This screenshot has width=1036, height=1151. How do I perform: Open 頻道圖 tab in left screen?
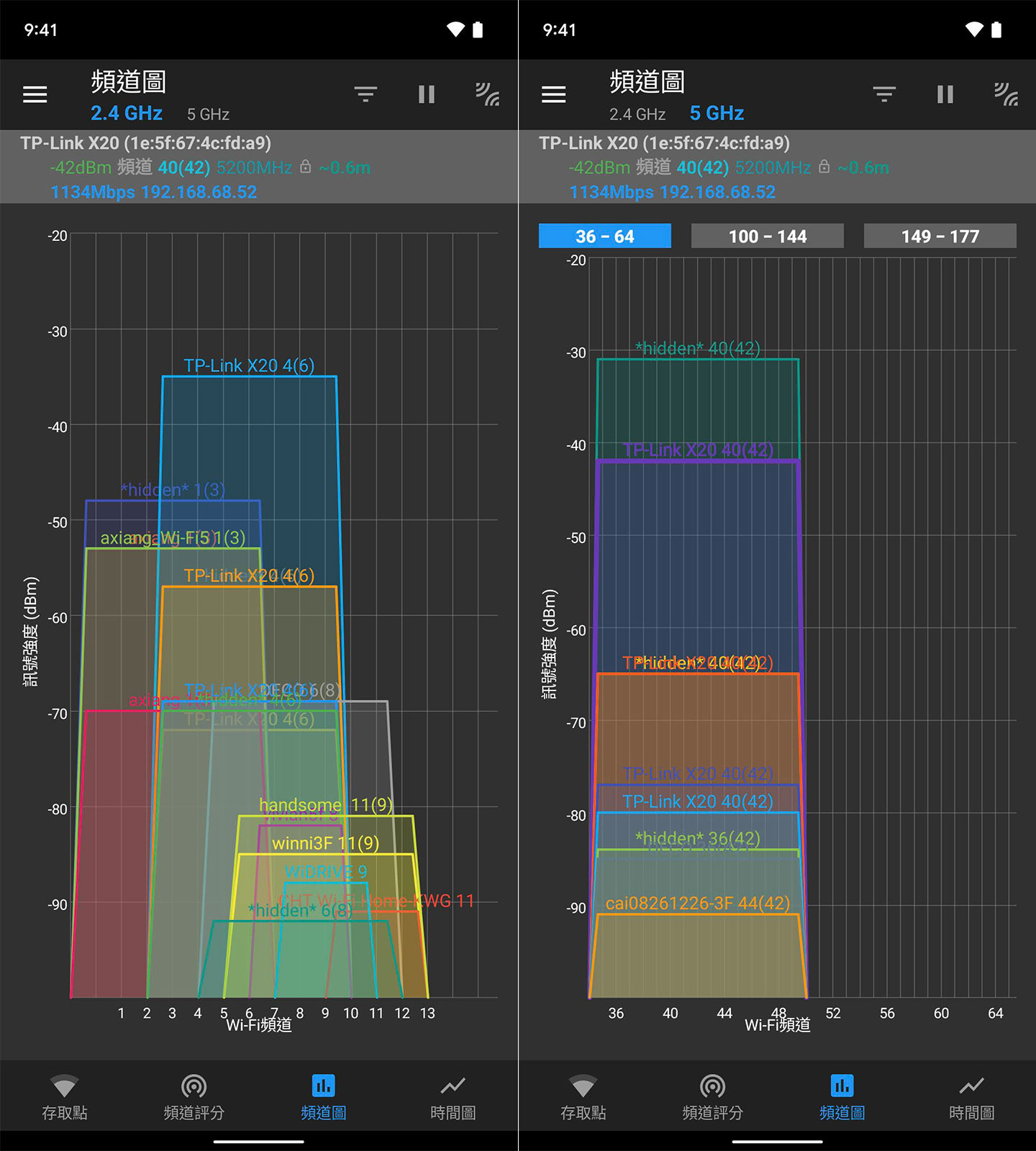pyautogui.click(x=324, y=1098)
